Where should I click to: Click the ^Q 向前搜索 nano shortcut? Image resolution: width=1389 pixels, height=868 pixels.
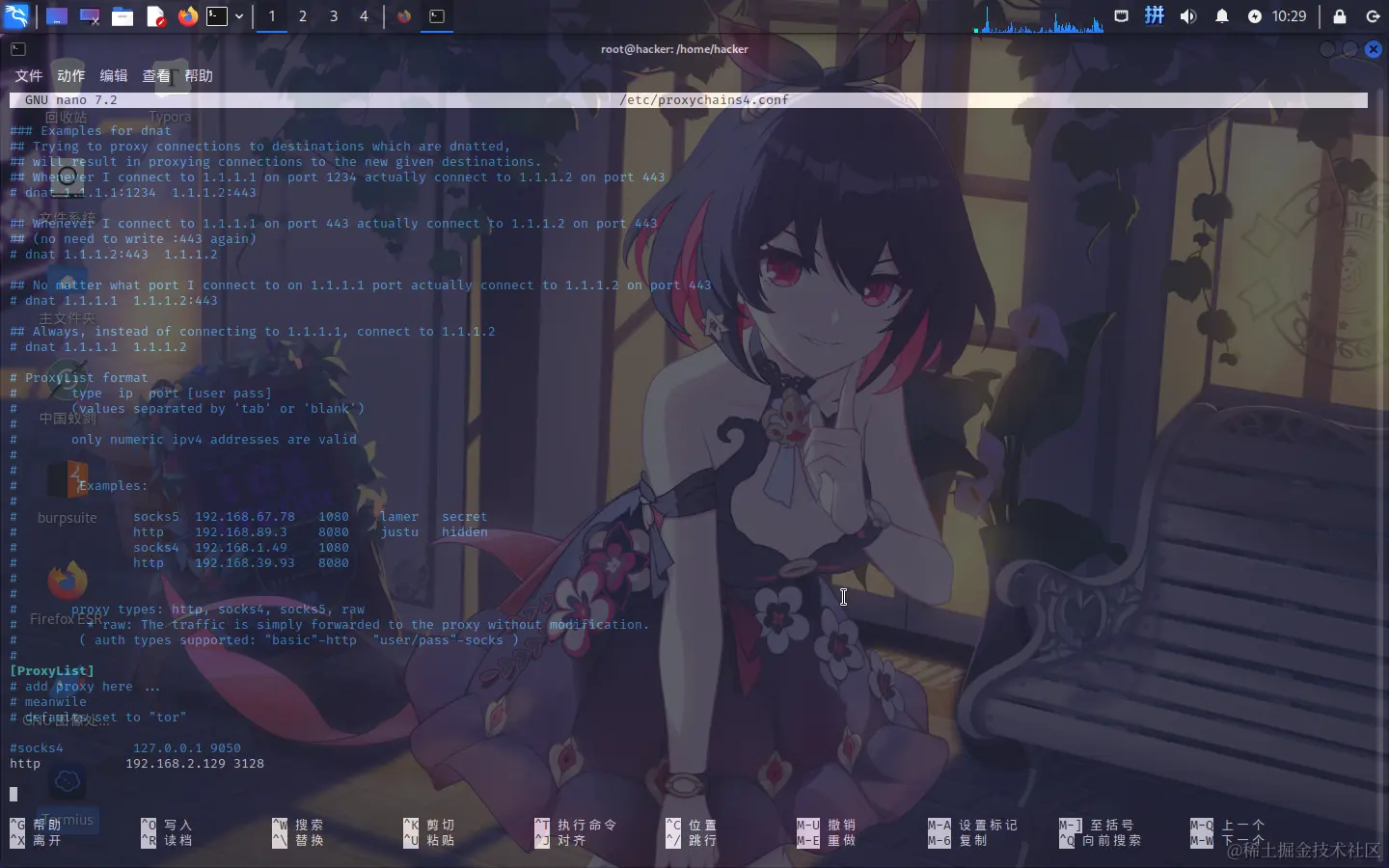point(1101,841)
